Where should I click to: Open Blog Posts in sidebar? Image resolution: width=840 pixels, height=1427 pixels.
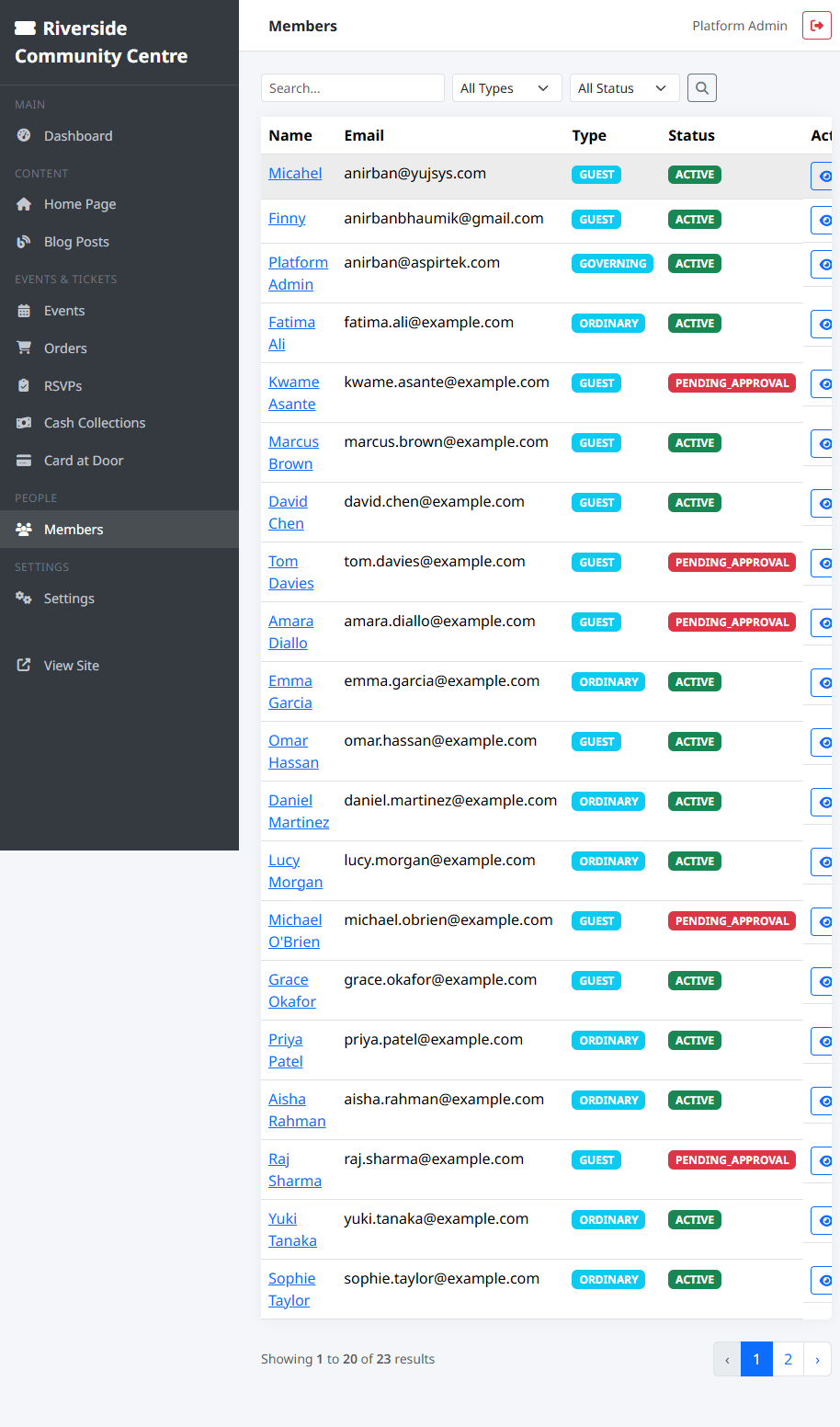(76, 242)
